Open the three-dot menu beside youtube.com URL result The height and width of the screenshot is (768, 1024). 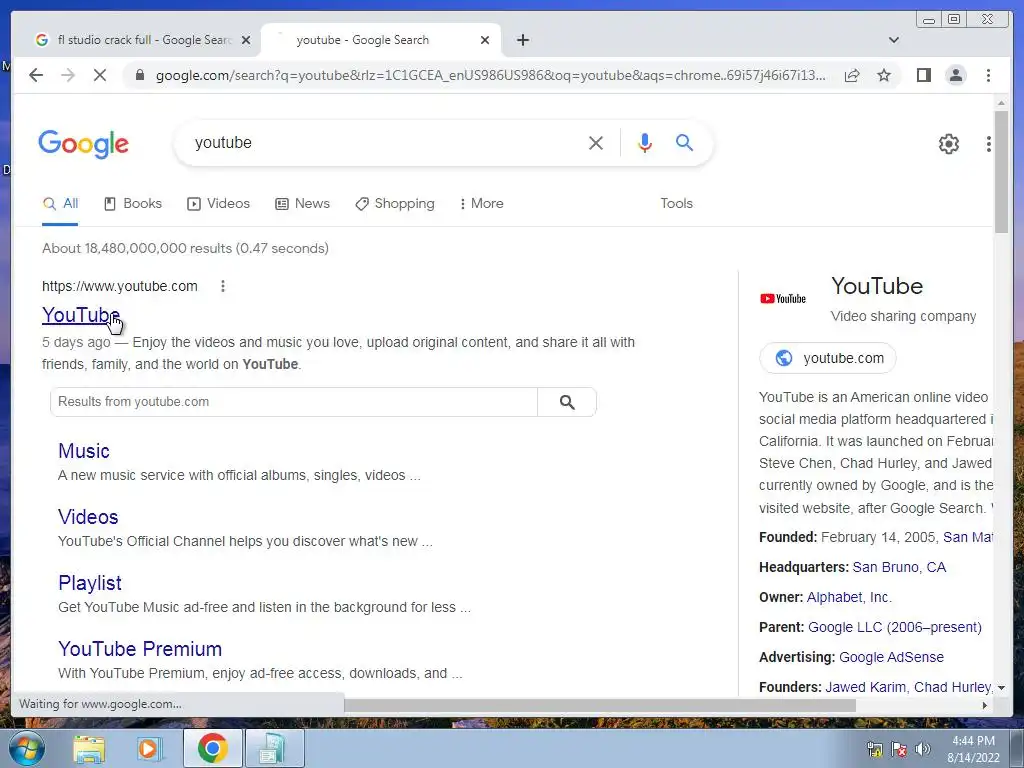(223, 286)
